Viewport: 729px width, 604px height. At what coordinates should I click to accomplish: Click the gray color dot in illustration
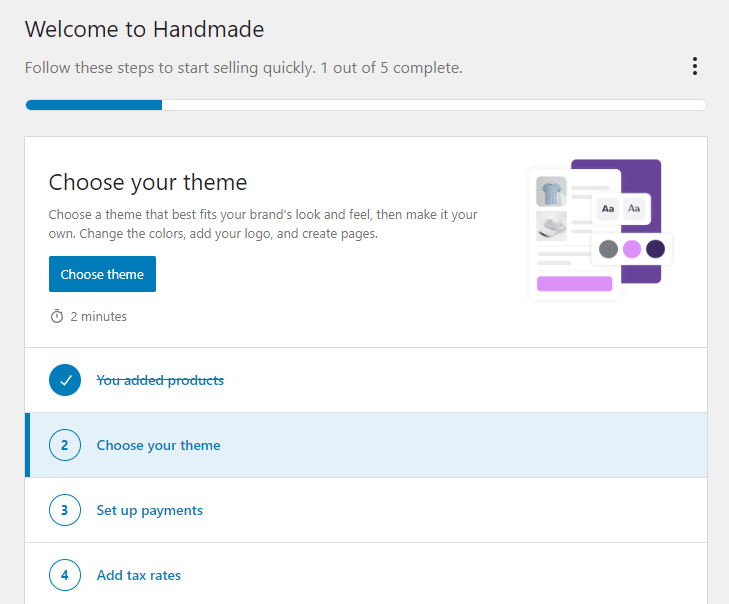pos(608,249)
